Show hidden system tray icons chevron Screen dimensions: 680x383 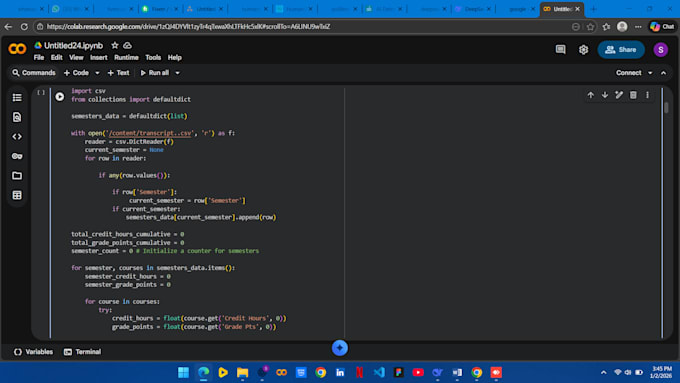603,373
